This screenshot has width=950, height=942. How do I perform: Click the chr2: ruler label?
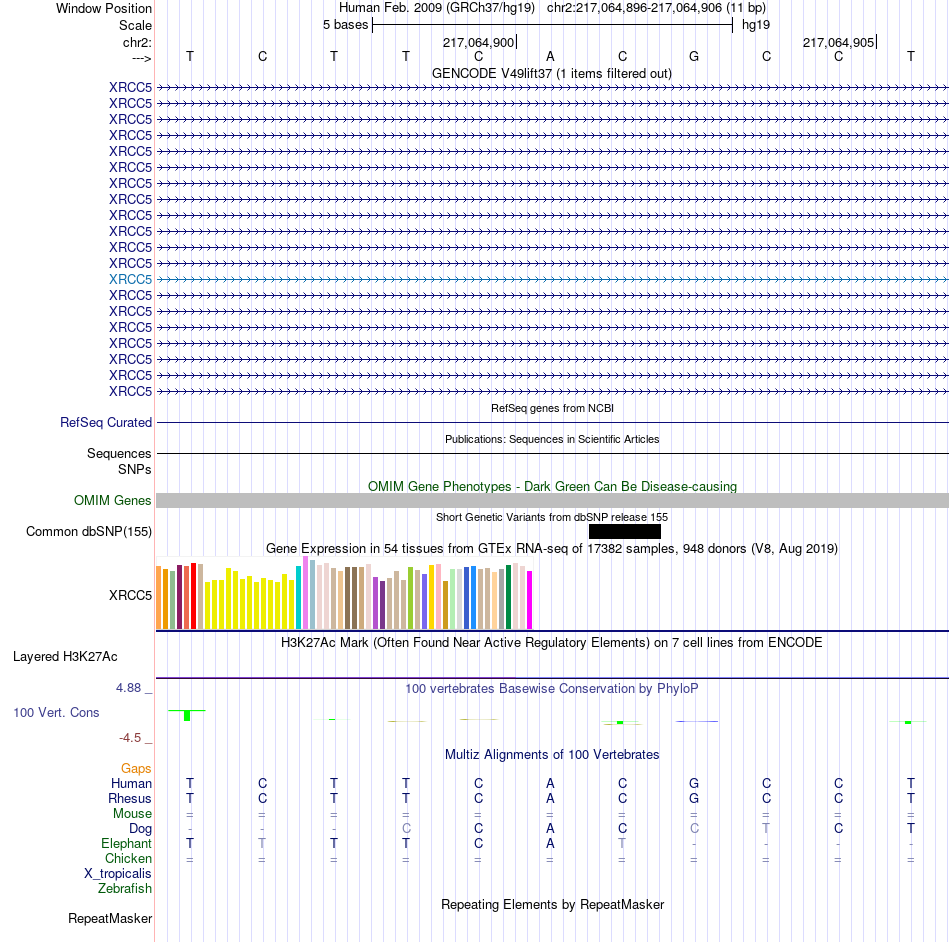(137, 42)
